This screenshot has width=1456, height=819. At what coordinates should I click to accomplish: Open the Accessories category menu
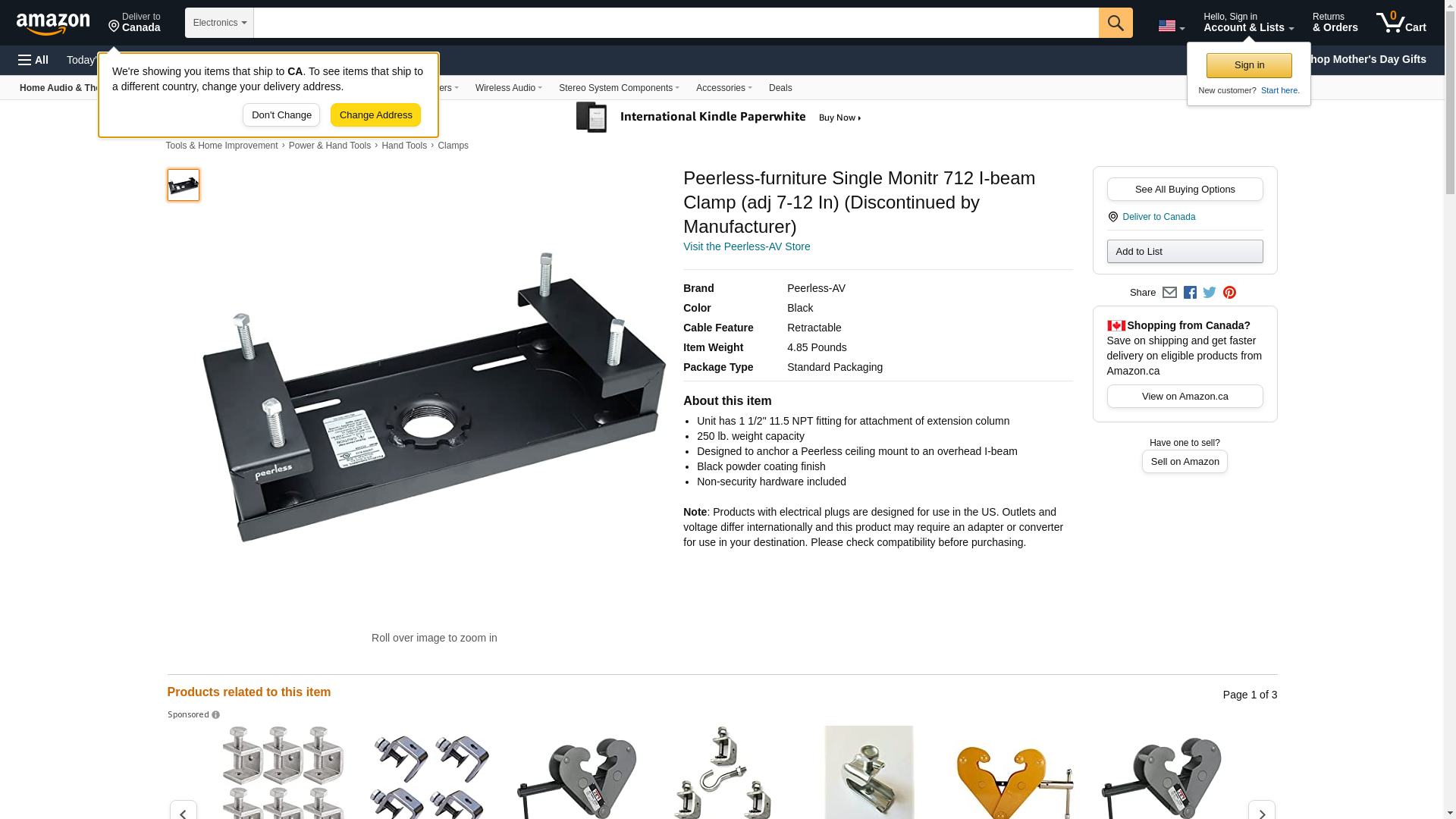point(723,88)
